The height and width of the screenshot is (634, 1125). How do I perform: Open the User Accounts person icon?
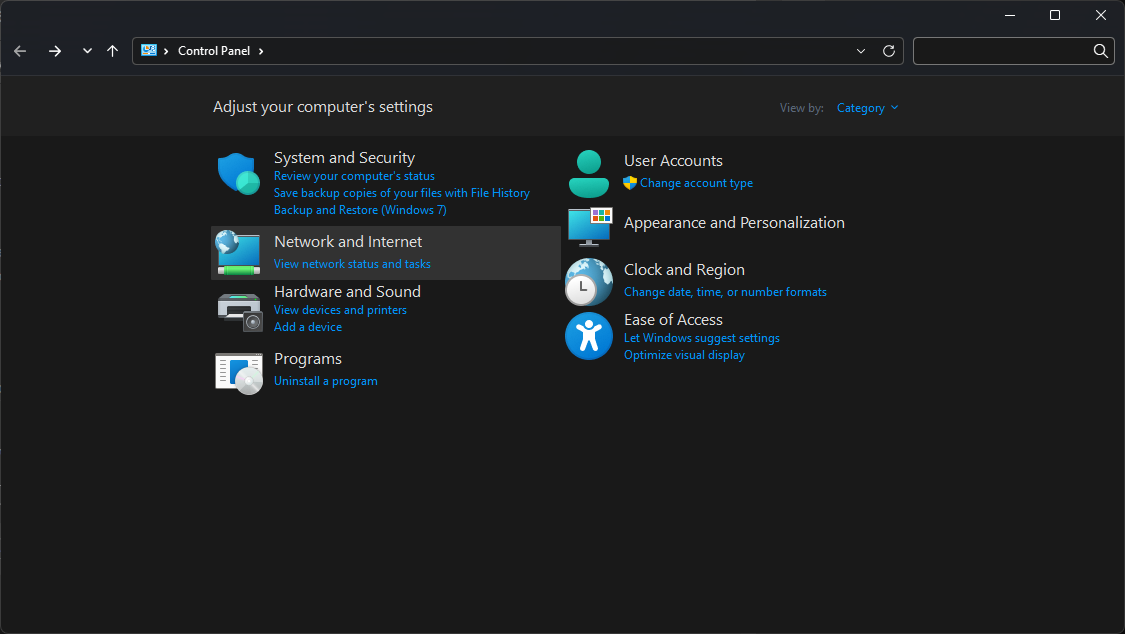tap(588, 174)
